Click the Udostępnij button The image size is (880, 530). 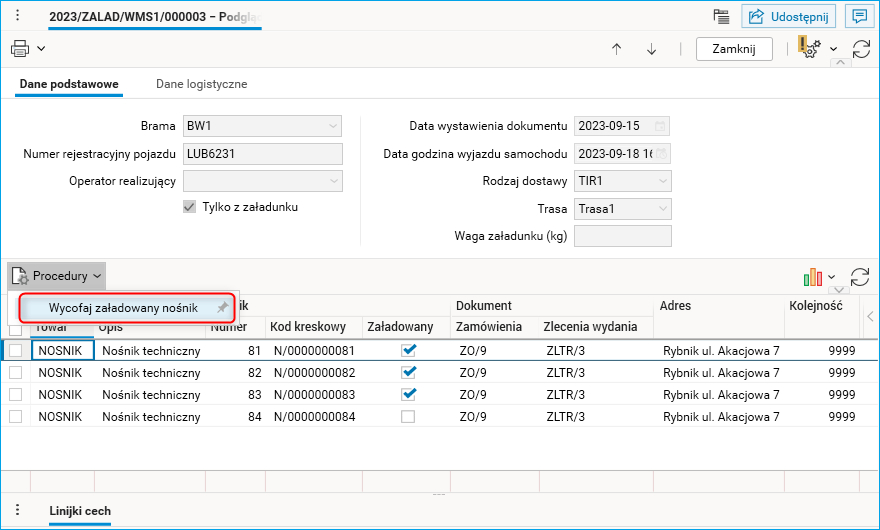pos(788,16)
